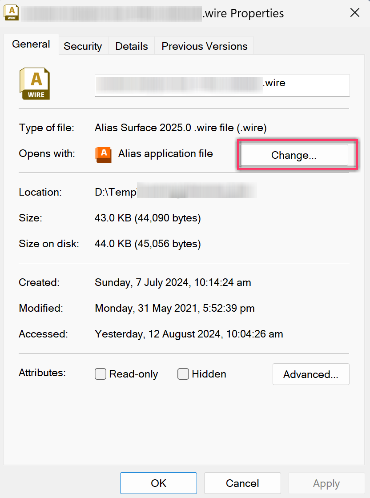Click the 'Attributes:' label

point(42,372)
